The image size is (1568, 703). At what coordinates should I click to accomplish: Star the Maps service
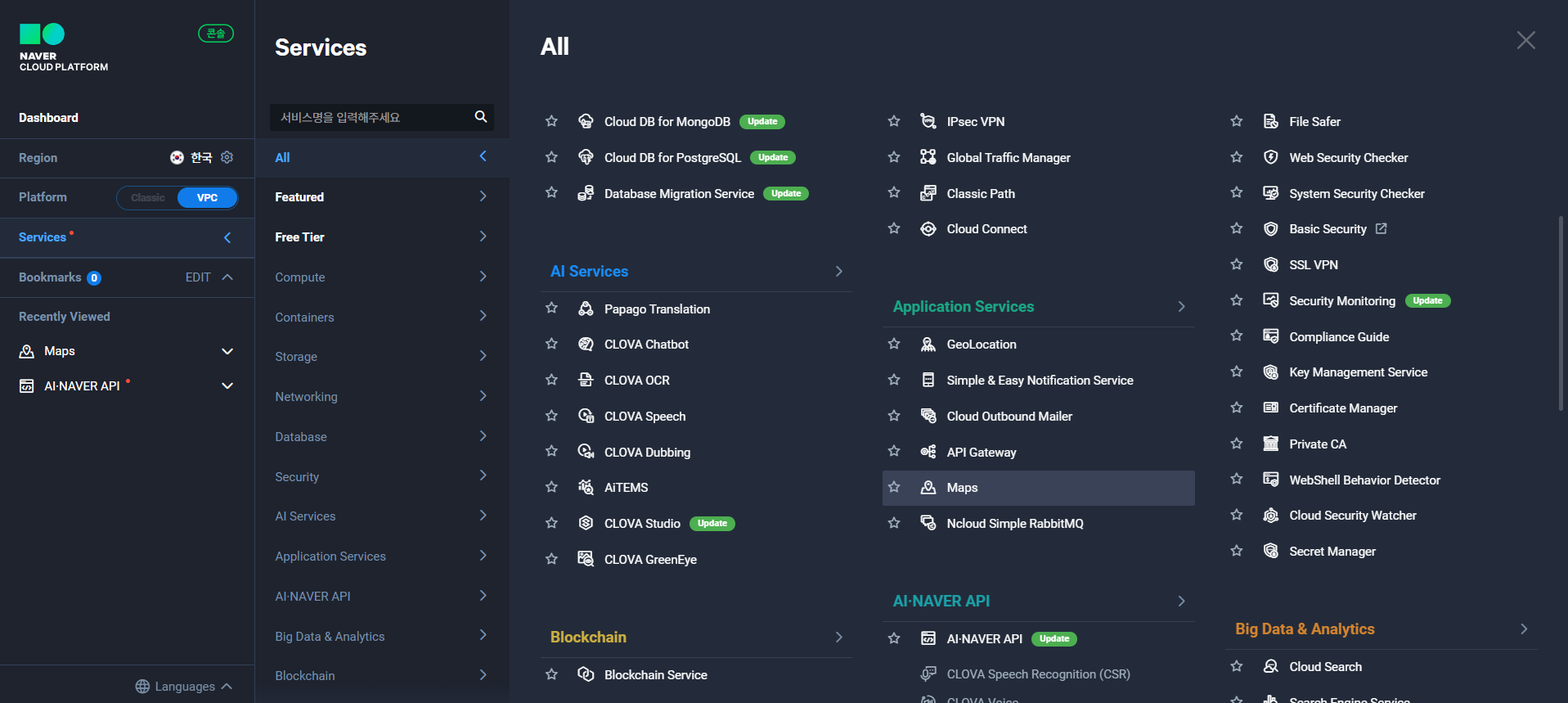pyautogui.click(x=895, y=487)
